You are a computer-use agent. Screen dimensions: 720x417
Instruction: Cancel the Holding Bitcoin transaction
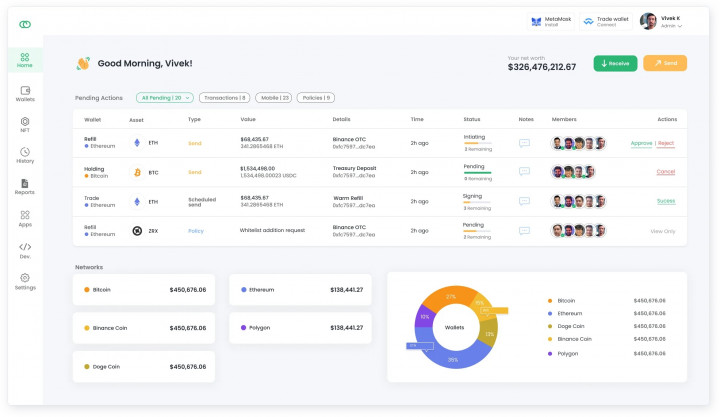[x=665, y=172]
